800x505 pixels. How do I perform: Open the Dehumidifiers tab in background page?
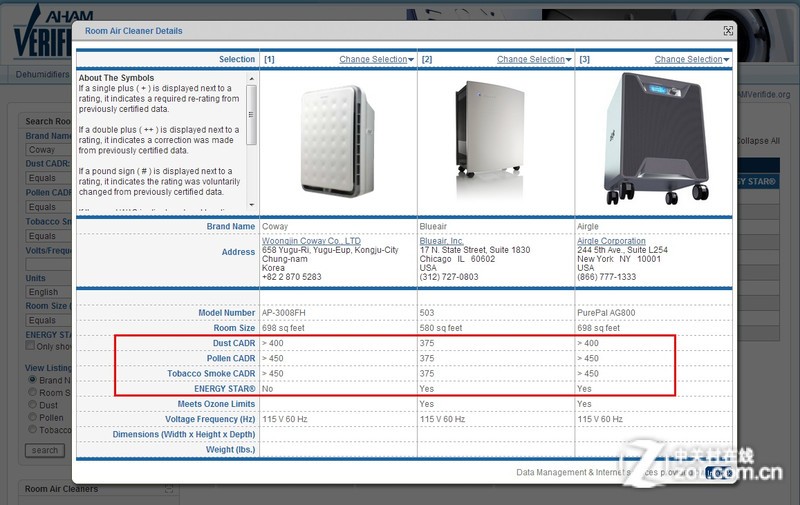(x=42, y=74)
